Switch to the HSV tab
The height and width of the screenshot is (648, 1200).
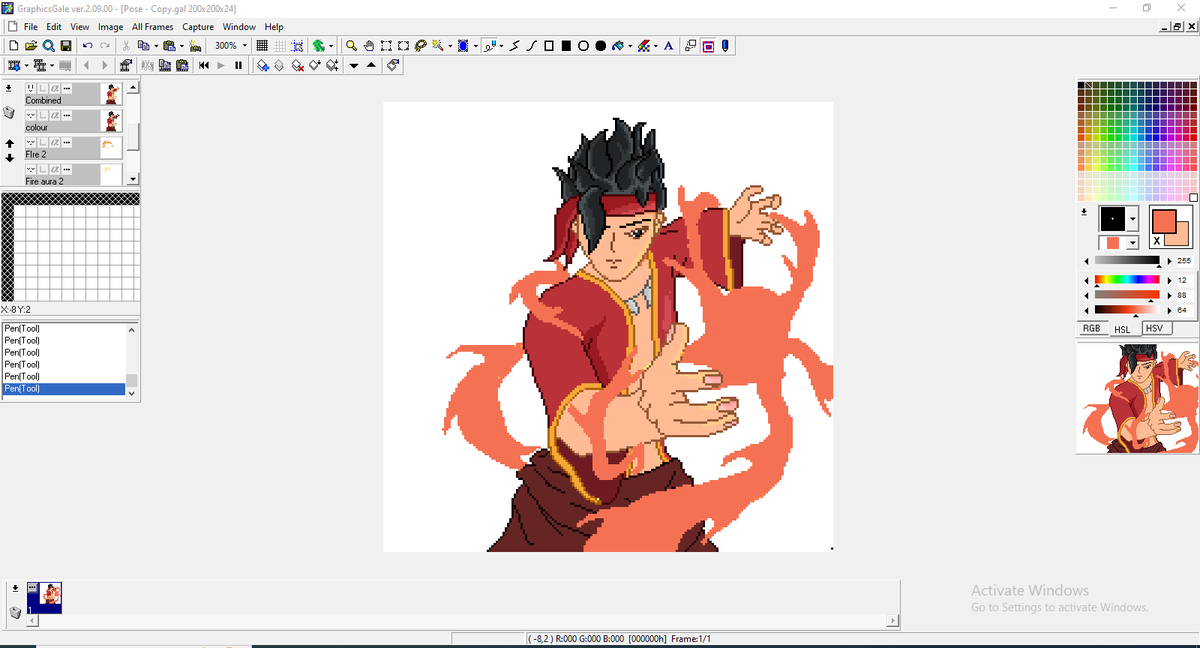(1154, 328)
